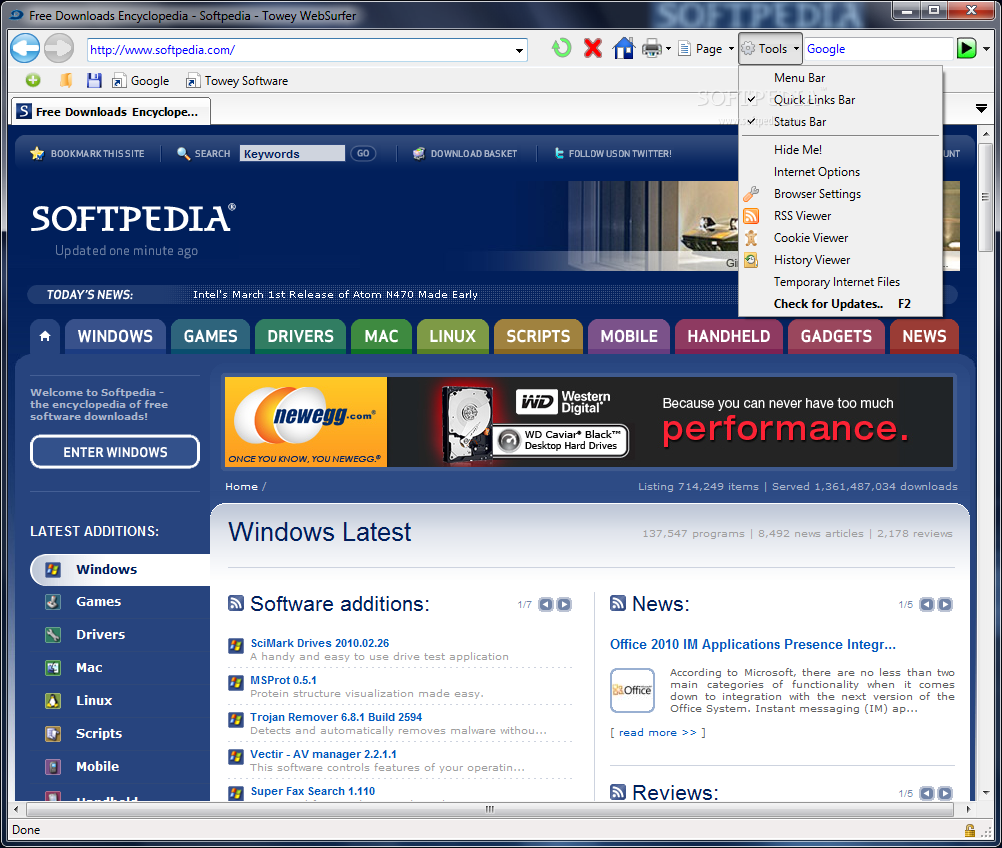Open favorites folder icon in links bar
Image resolution: width=1002 pixels, height=848 pixels.
click(66, 81)
